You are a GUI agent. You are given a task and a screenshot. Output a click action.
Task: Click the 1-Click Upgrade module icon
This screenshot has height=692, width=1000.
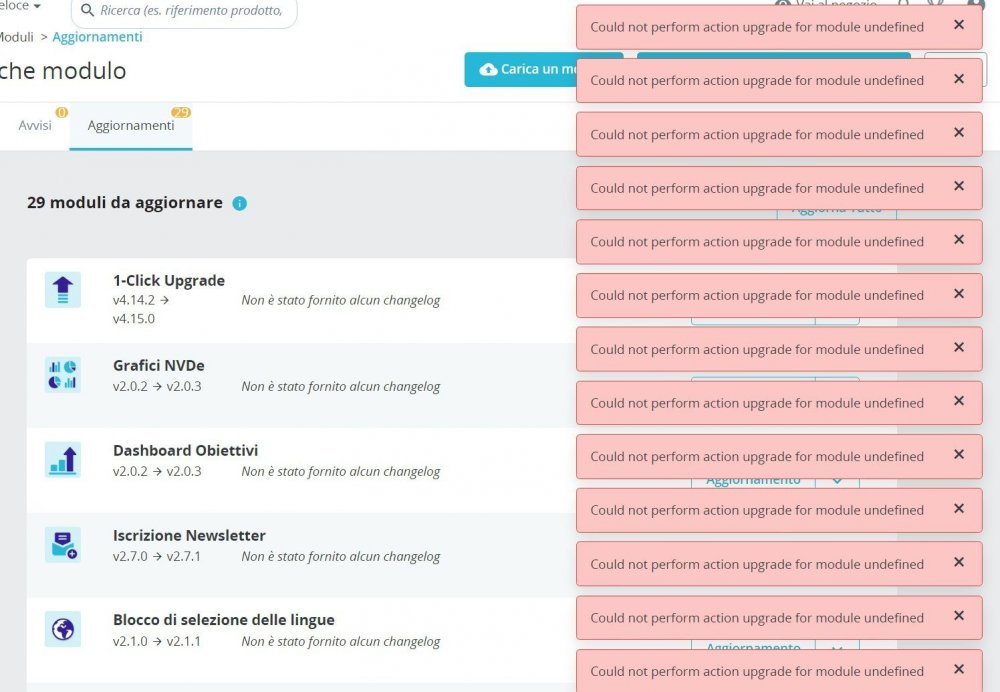pyautogui.click(x=62, y=290)
